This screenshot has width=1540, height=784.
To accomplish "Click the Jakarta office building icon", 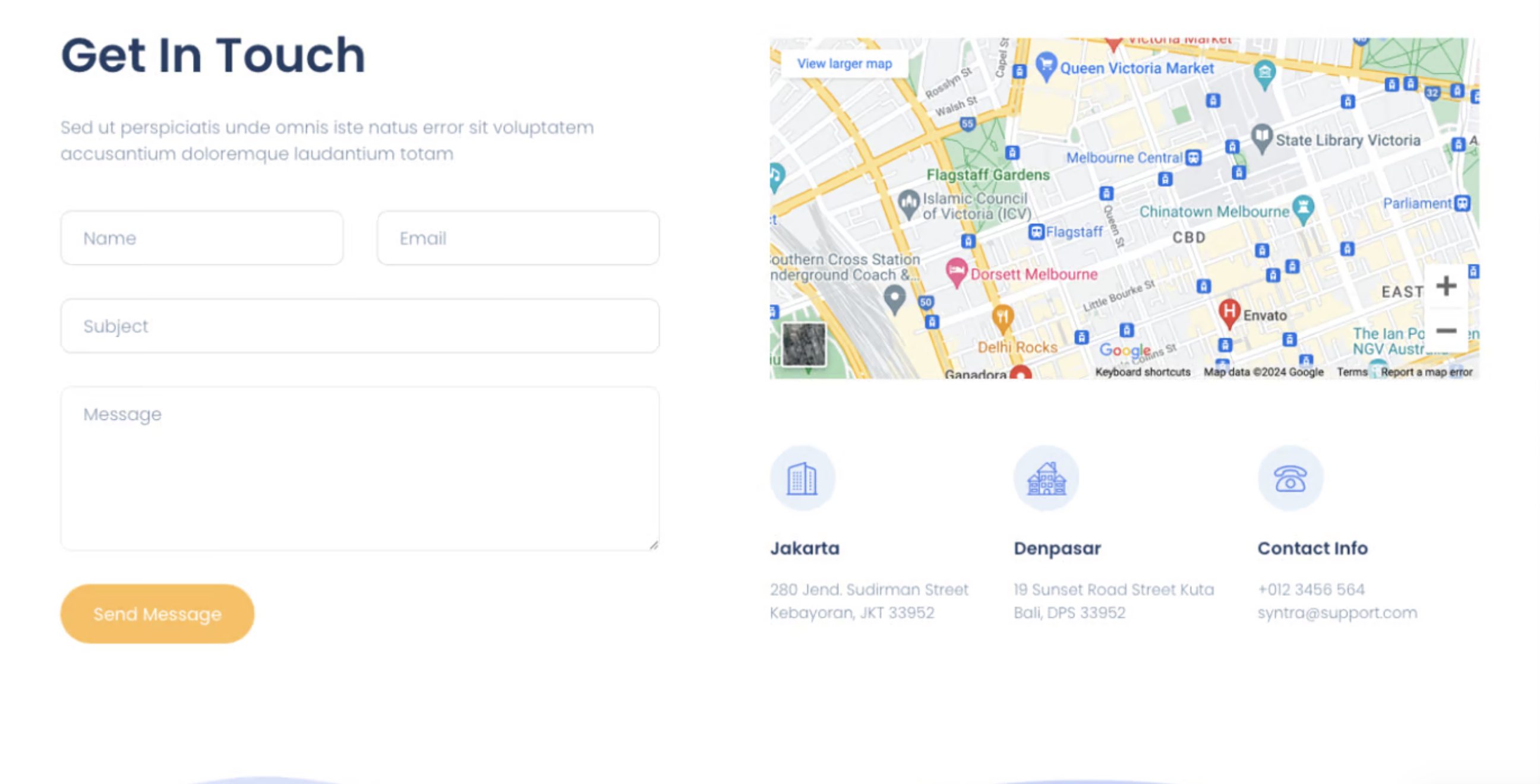I will tap(802, 478).
